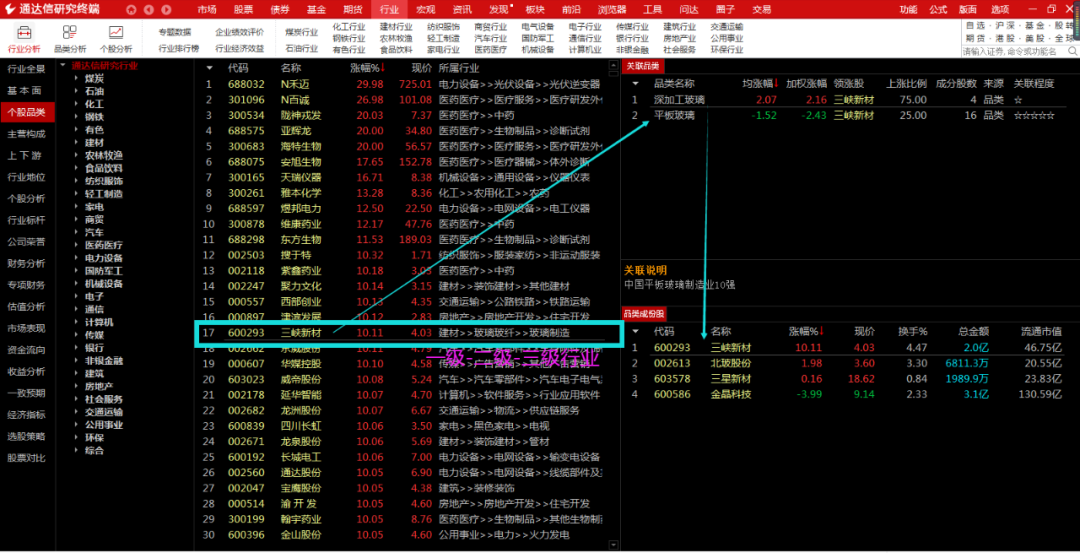Screen dimensions: 1080x553
Task: Open the 交易 menu
Action: [x=762, y=10]
